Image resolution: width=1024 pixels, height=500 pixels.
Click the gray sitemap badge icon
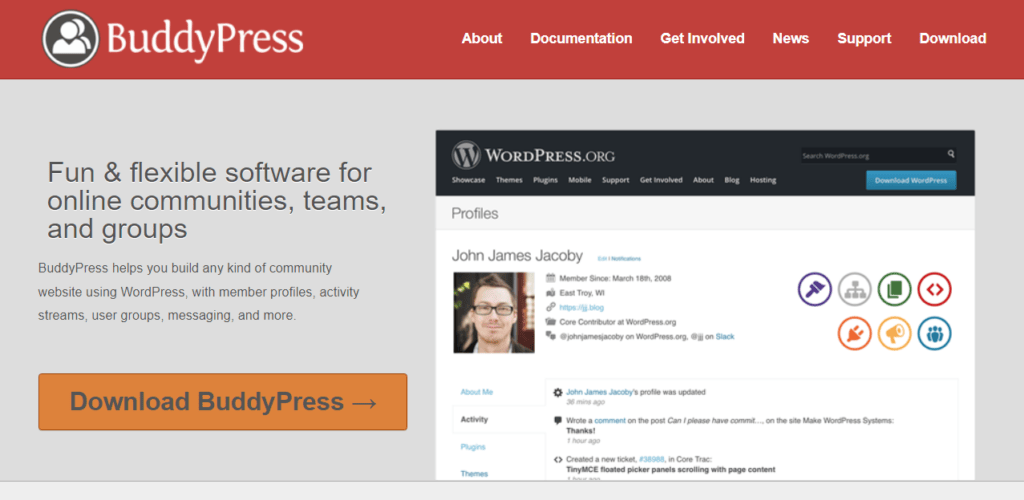tap(855, 289)
